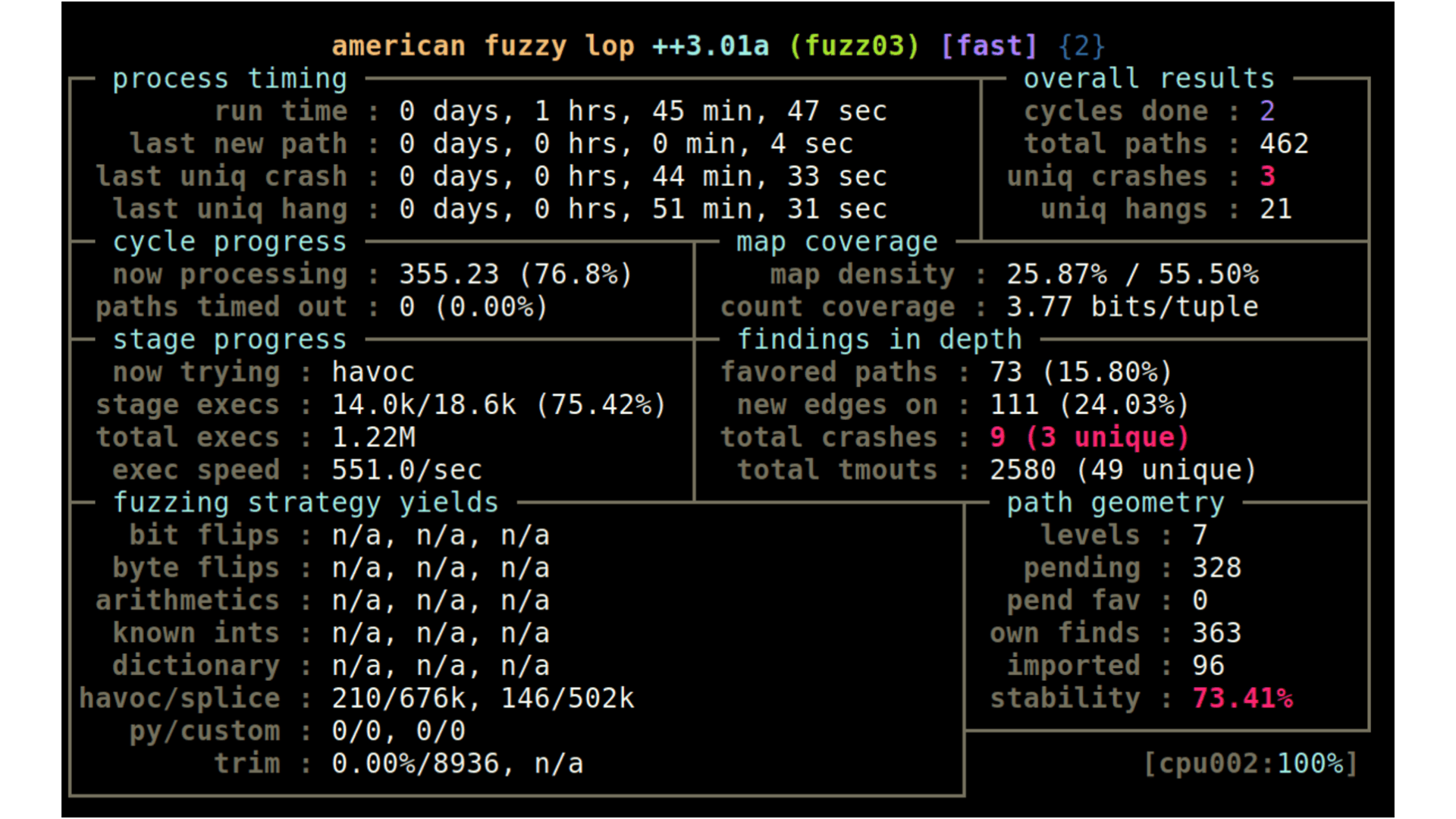
Task: Click the uniq hangs value 21
Action: [1276, 209]
